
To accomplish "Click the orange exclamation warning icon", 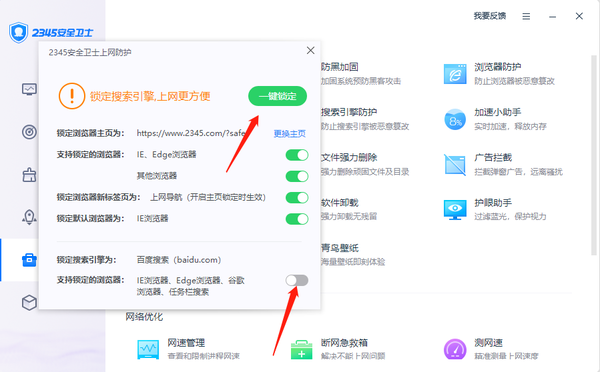I will [72, 96].
